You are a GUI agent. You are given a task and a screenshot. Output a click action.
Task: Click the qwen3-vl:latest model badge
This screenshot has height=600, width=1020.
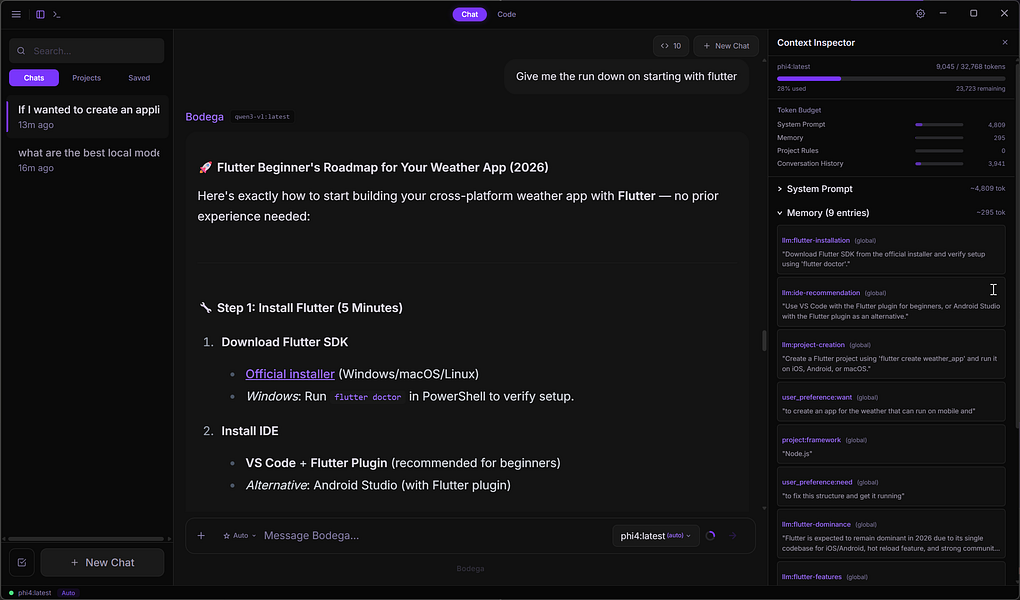[262, 116]
